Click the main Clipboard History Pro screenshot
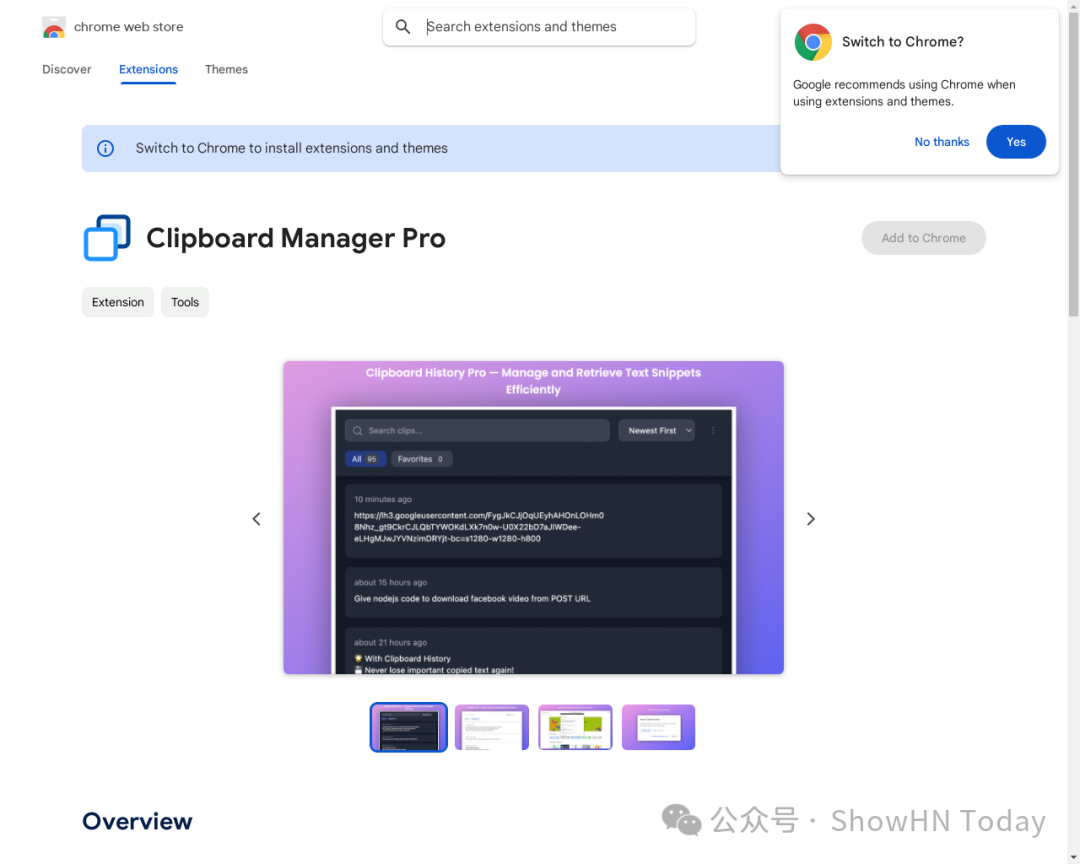 coord(533,517)
